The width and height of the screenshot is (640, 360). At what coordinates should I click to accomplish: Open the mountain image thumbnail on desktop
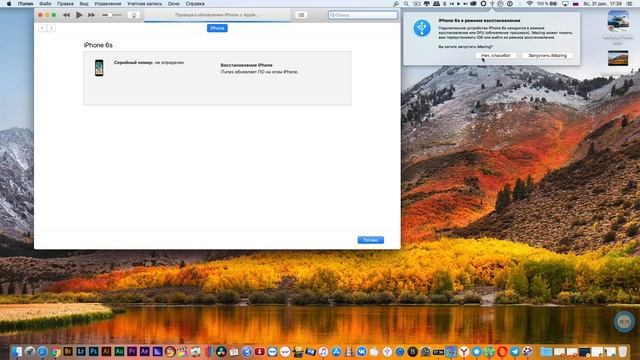tap(618, 58)
